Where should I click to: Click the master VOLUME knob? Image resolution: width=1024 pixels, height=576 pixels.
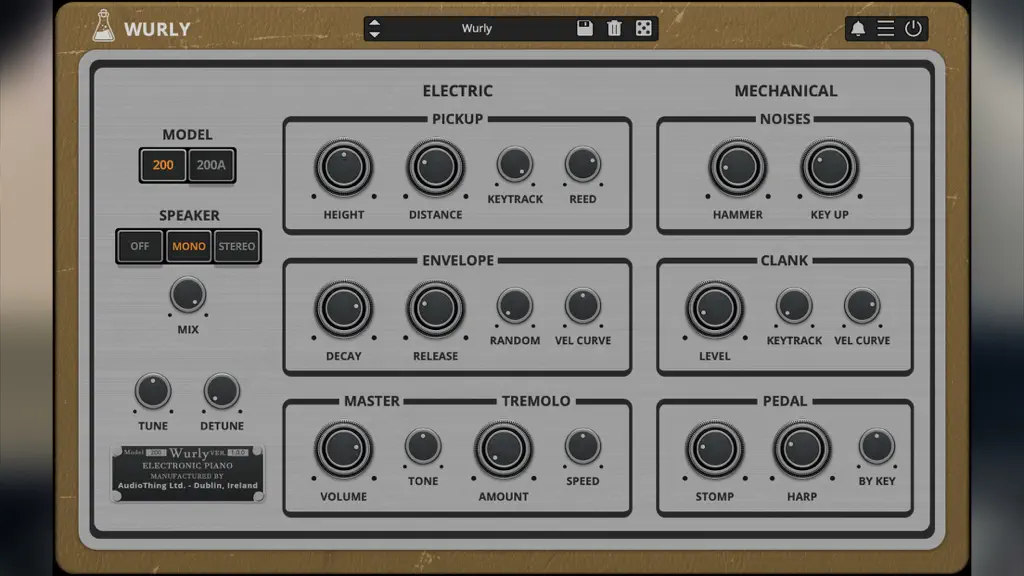click(x=344, y=449)
